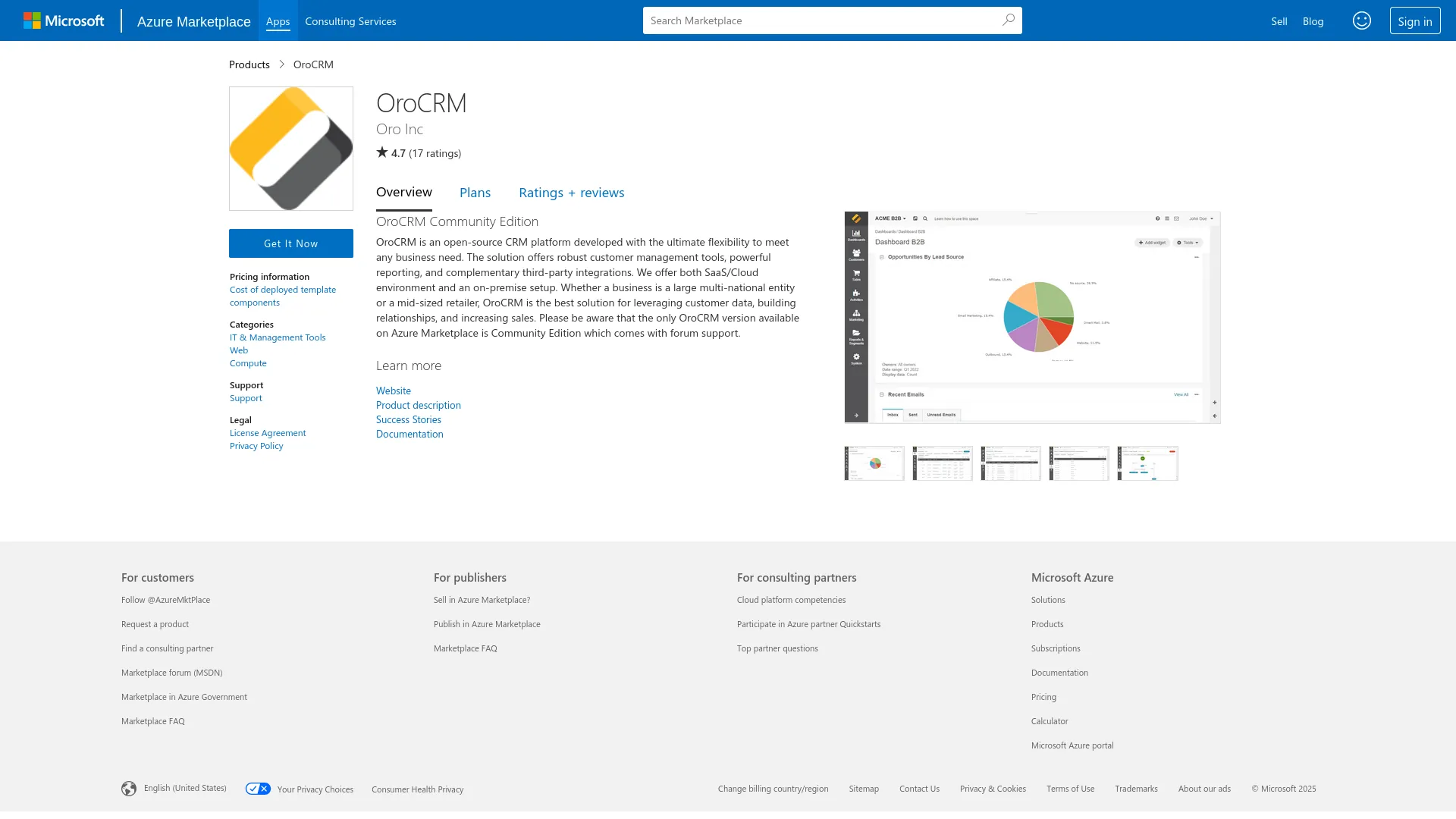
Task: Open Top partner questions link
Action: (x=777, y=648)
